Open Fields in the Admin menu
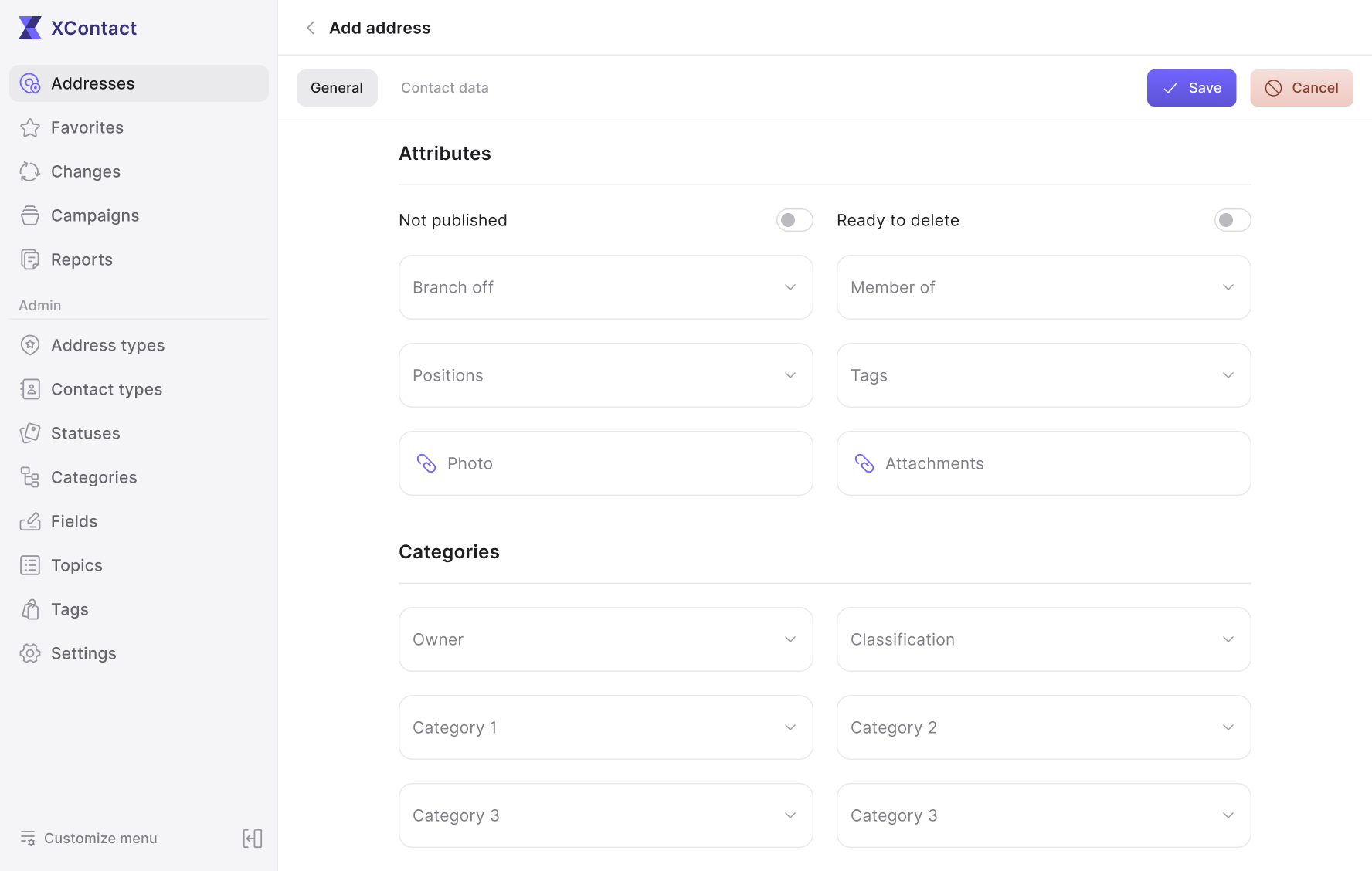Viewport: 1372px width, 871px height. (x=139, y=521)
